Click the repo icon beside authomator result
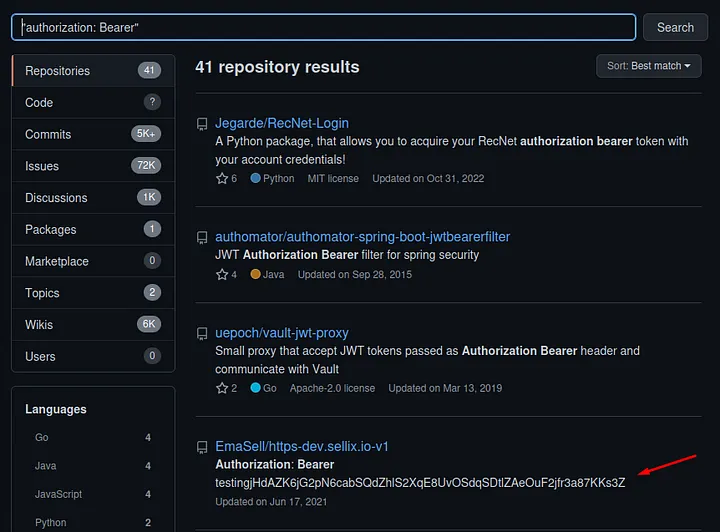720x532 pixels. 202,237
